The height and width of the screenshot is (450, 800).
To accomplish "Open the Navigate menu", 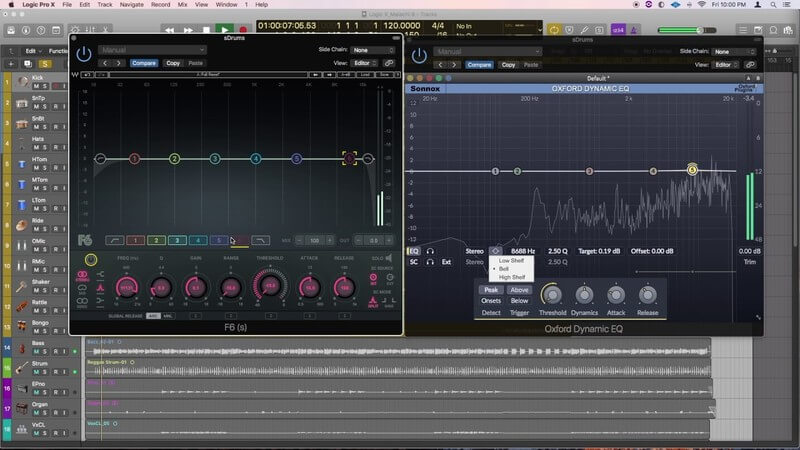I will point(132,5).
